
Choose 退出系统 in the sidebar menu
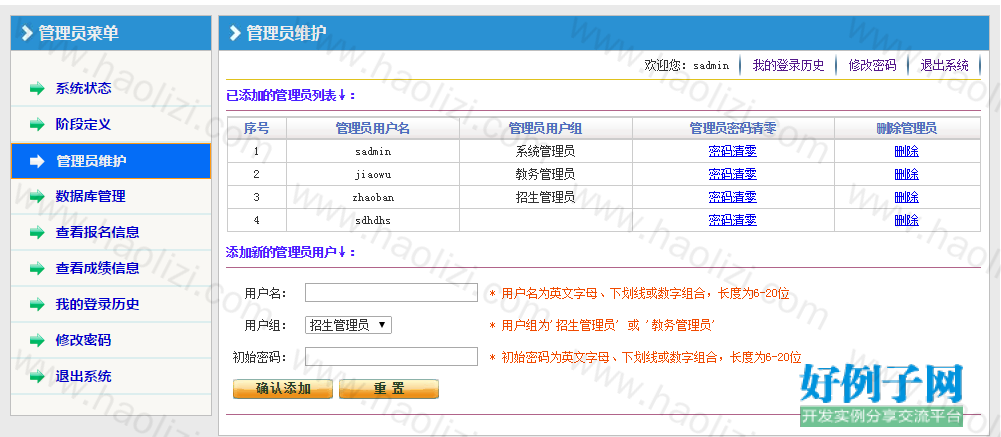point(83,376)
